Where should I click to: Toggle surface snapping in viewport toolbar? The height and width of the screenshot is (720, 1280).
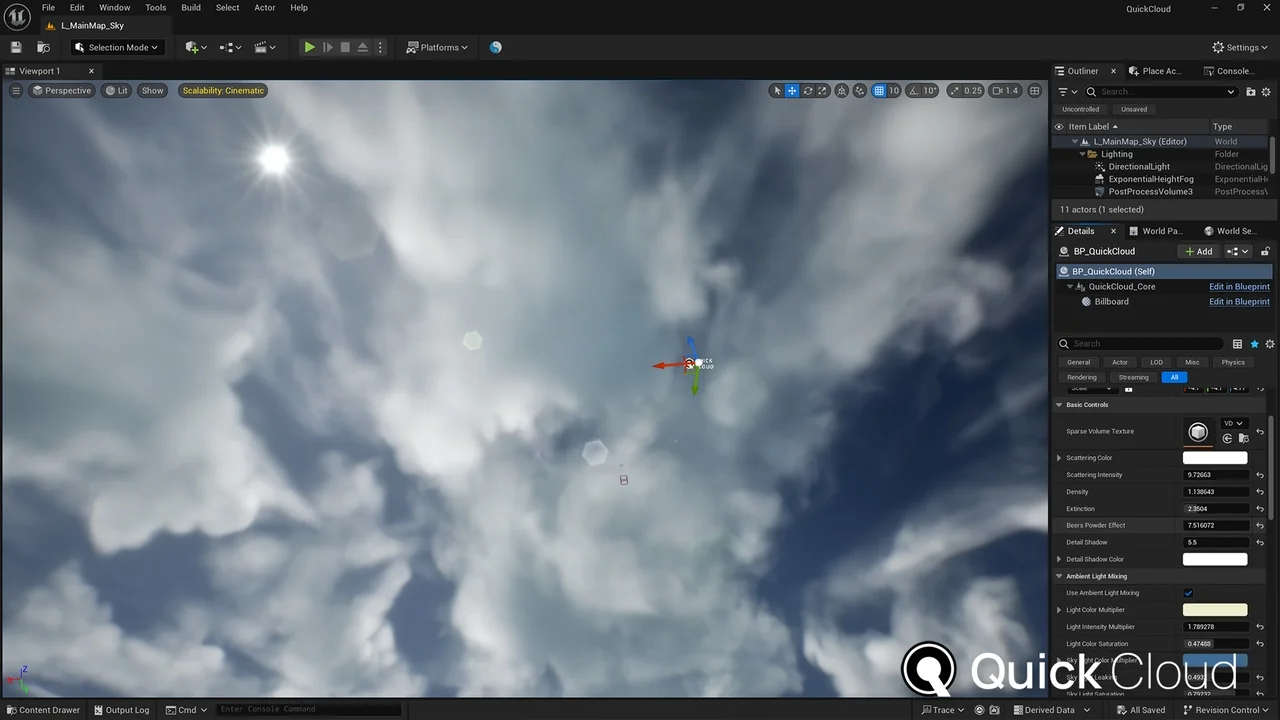843,90
